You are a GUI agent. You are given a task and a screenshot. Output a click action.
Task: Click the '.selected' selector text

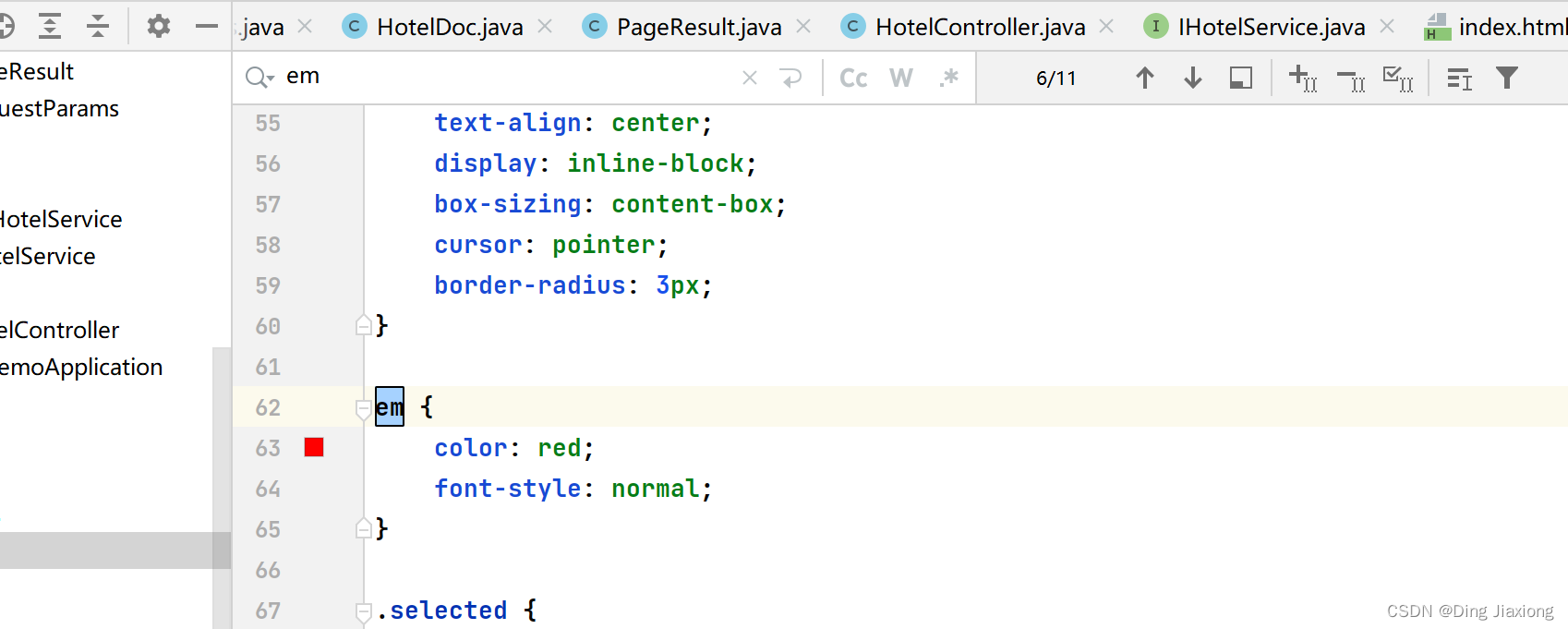[x=441, y=610]
